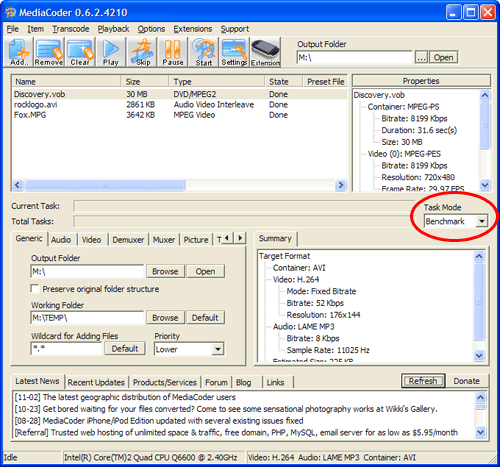The height and width of the screenshot is (467, 500).
Task: Open the Support menu
Action: (x=235, y=29)
